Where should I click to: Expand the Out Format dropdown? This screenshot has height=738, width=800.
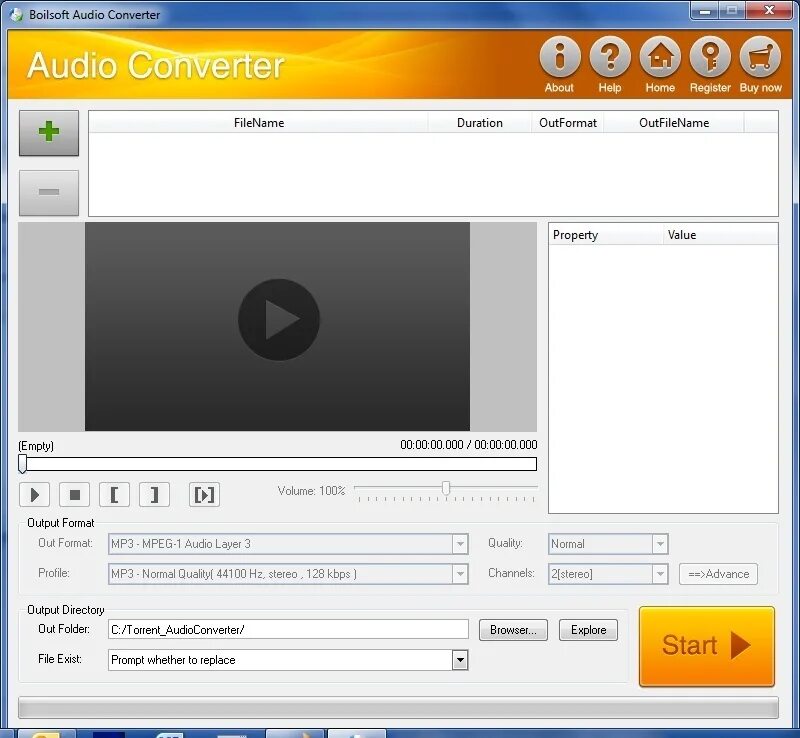[x=460, y=544]
